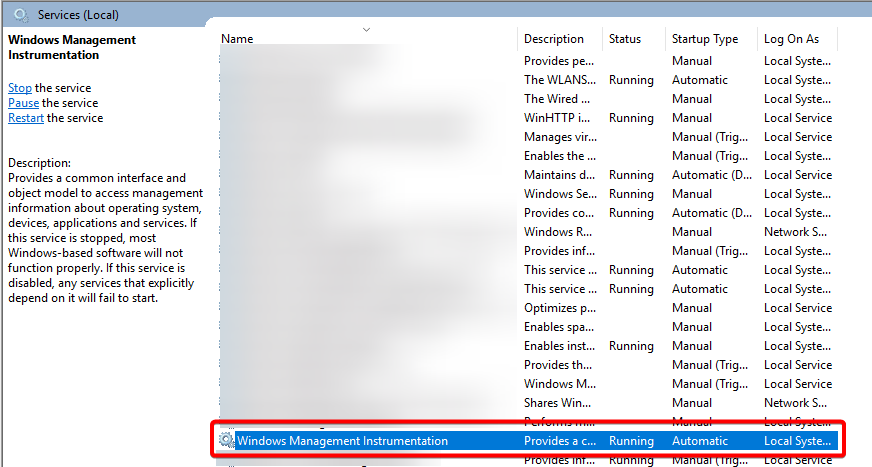Select the 'Optimizes p...' description cell
872x467 pixels.
tap(559, 308)
